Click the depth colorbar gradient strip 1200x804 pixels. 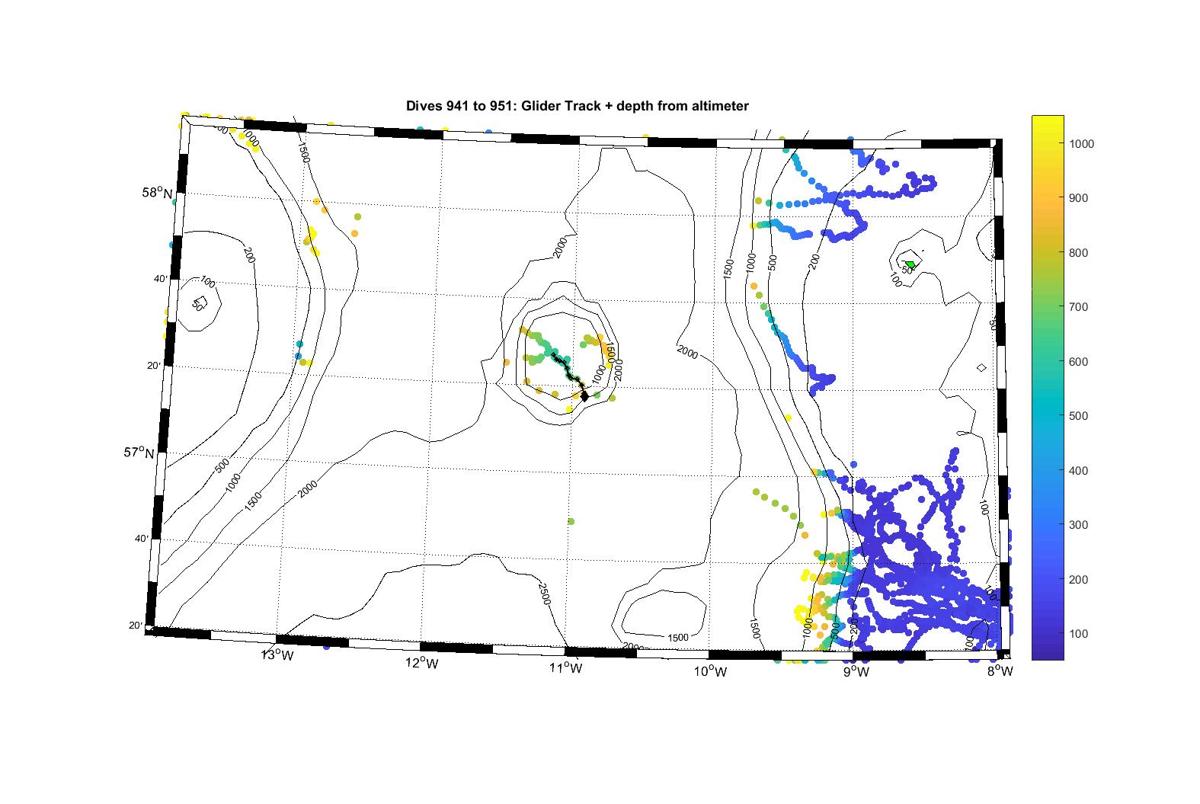(x=1047, y=387)
